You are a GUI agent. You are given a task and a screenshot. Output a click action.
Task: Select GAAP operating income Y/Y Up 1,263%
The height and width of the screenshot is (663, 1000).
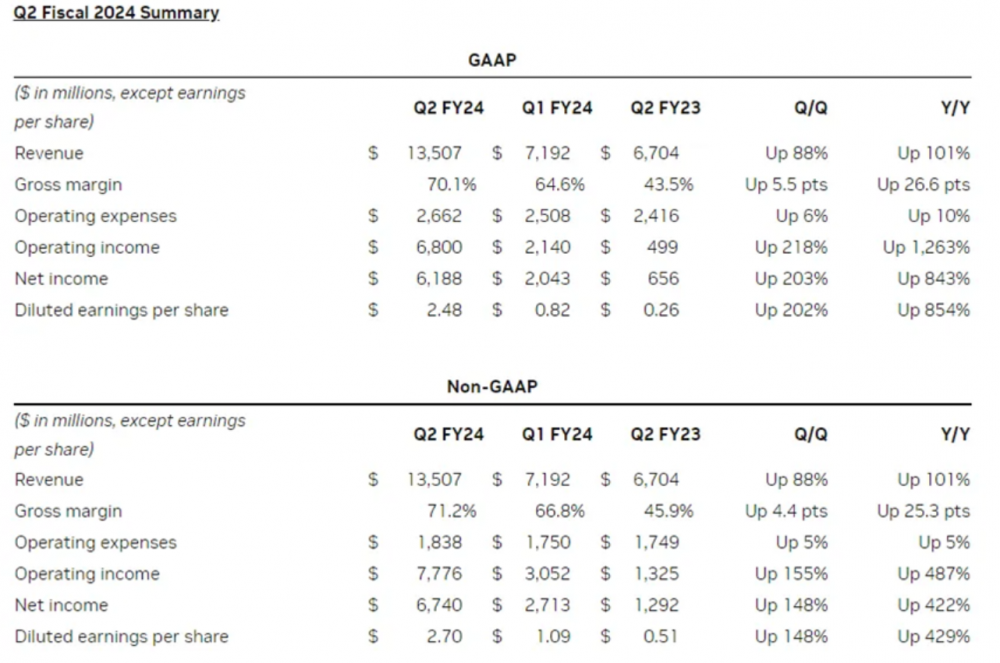click(926, 247)
